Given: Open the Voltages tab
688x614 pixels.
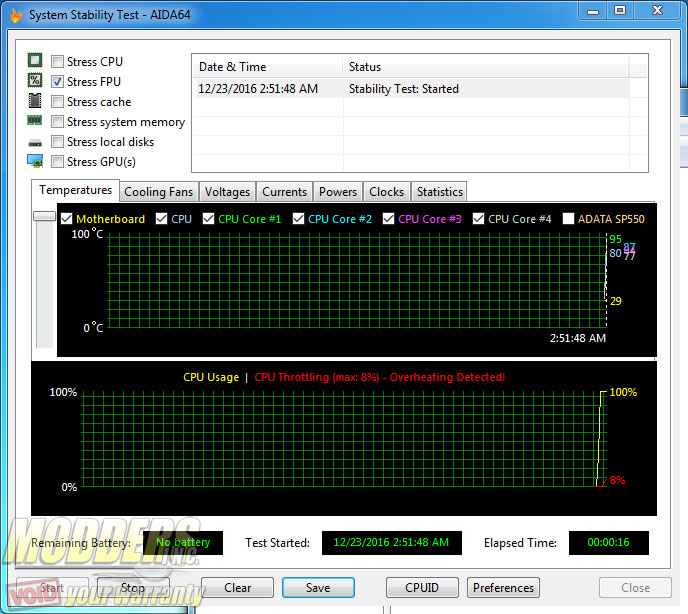Looking at the screenshot, I should pos(227,192).
